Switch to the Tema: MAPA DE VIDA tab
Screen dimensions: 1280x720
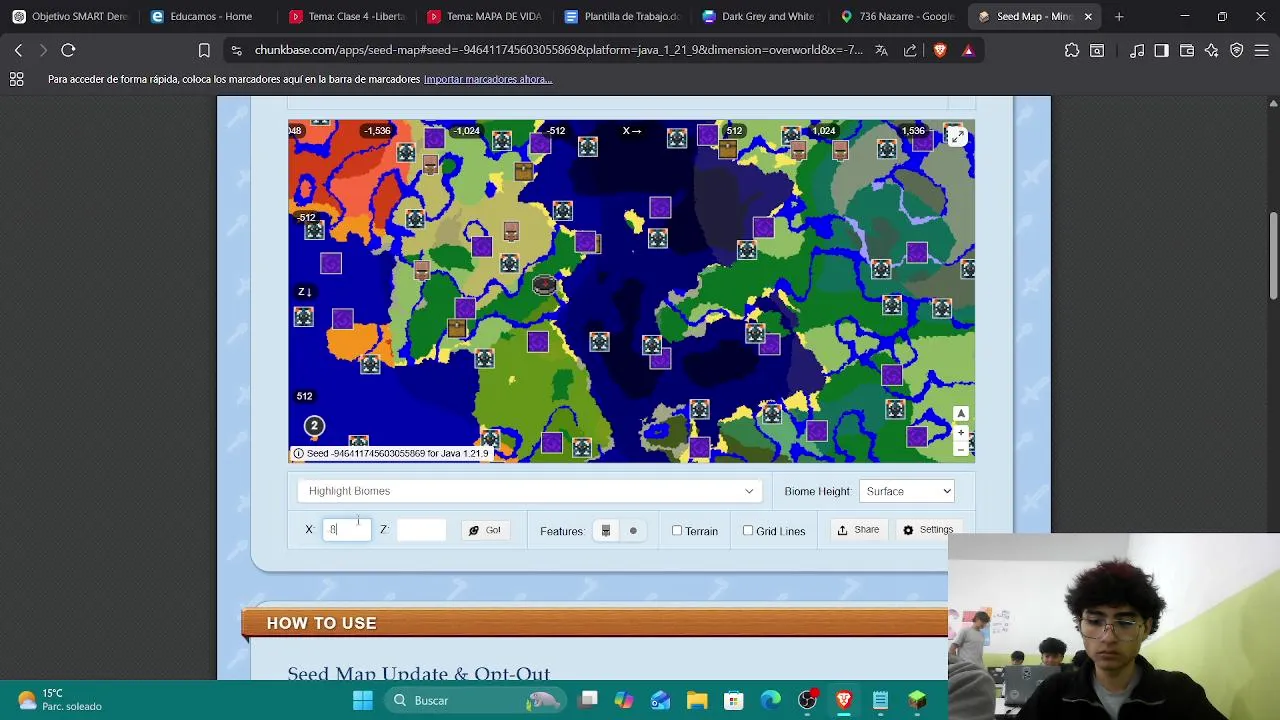pos(483,16)
